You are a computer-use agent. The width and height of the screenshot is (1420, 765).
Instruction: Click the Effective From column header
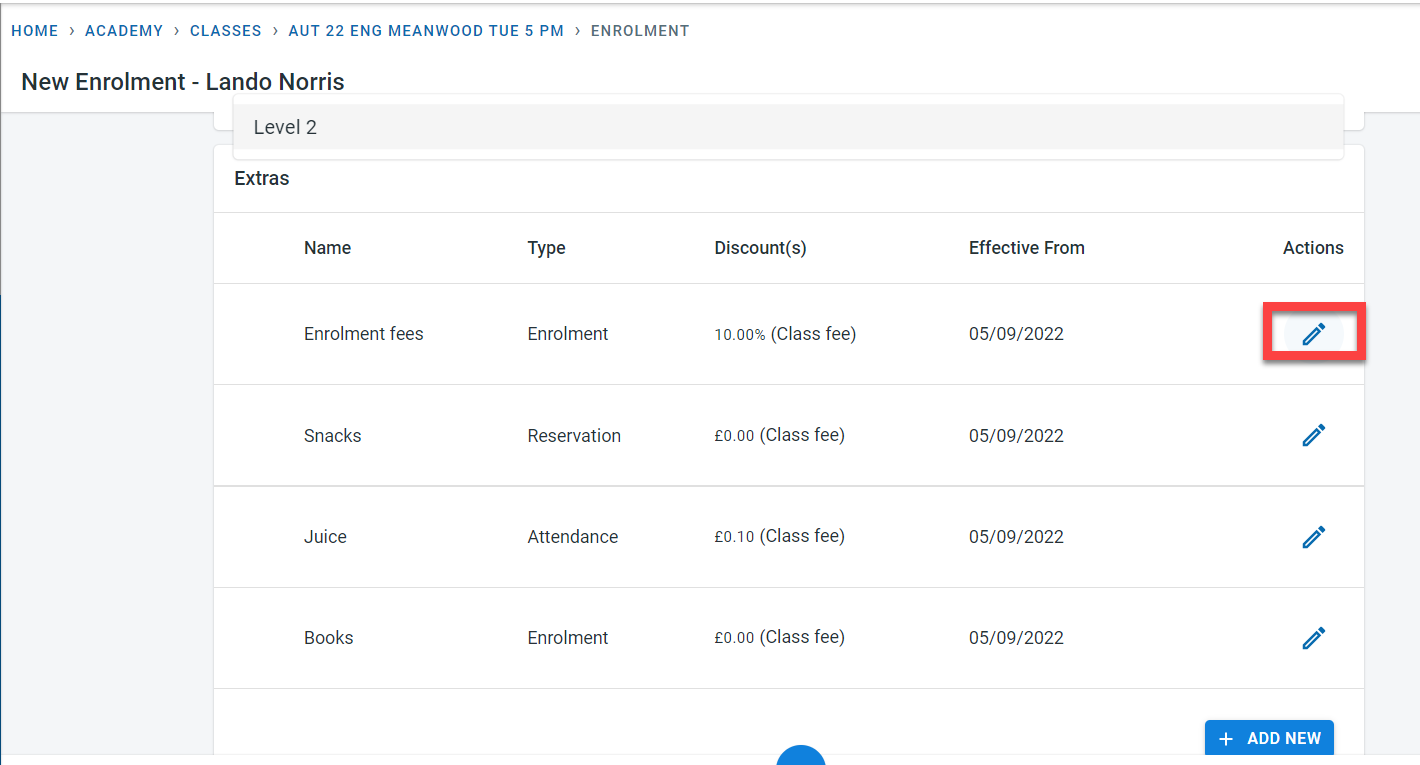(1026, 248)
